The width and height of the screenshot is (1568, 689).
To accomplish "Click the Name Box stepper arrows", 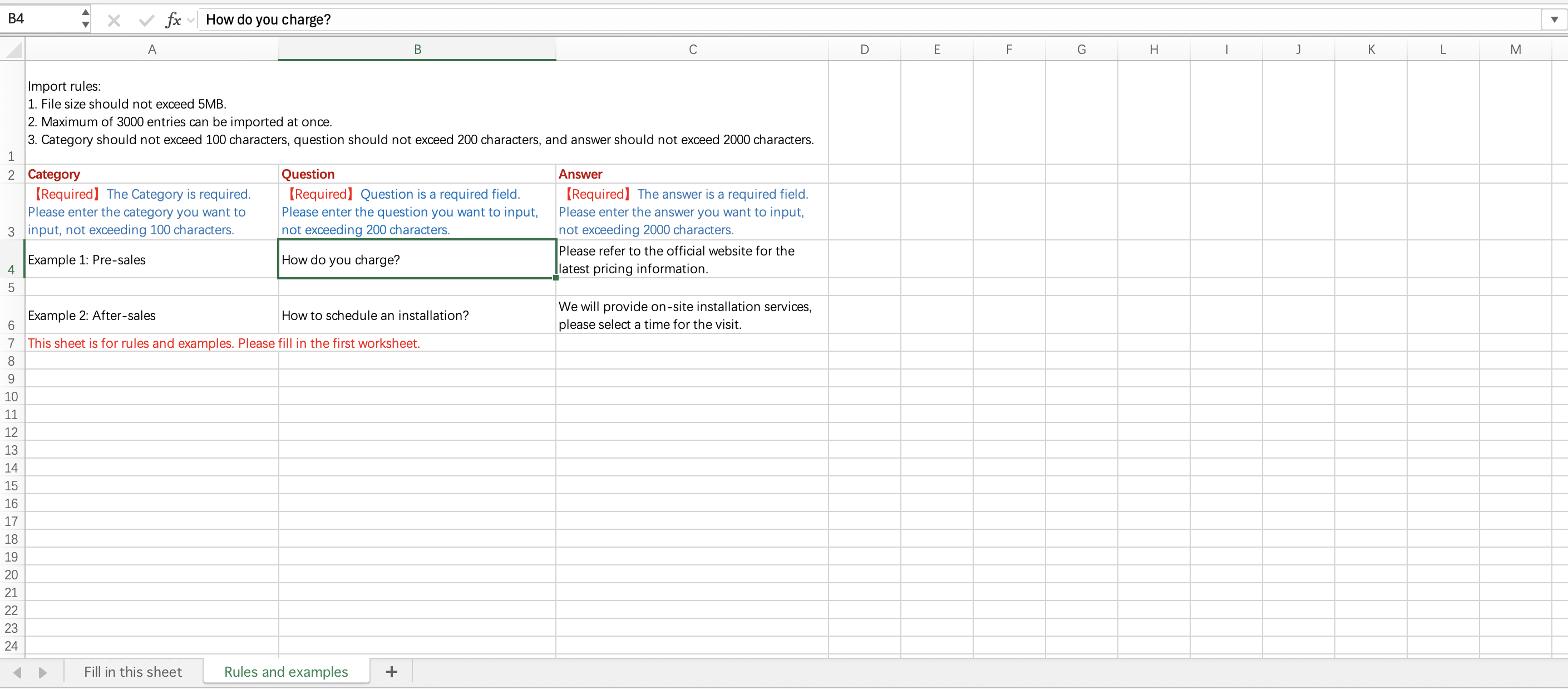I will pyautogui.click(x=85, y=19).
